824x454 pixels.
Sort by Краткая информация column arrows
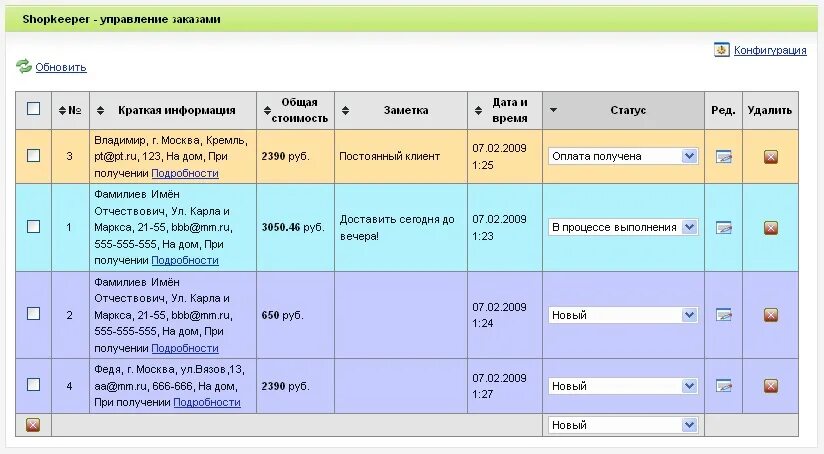pyautogui.click(x=100, y=110)
